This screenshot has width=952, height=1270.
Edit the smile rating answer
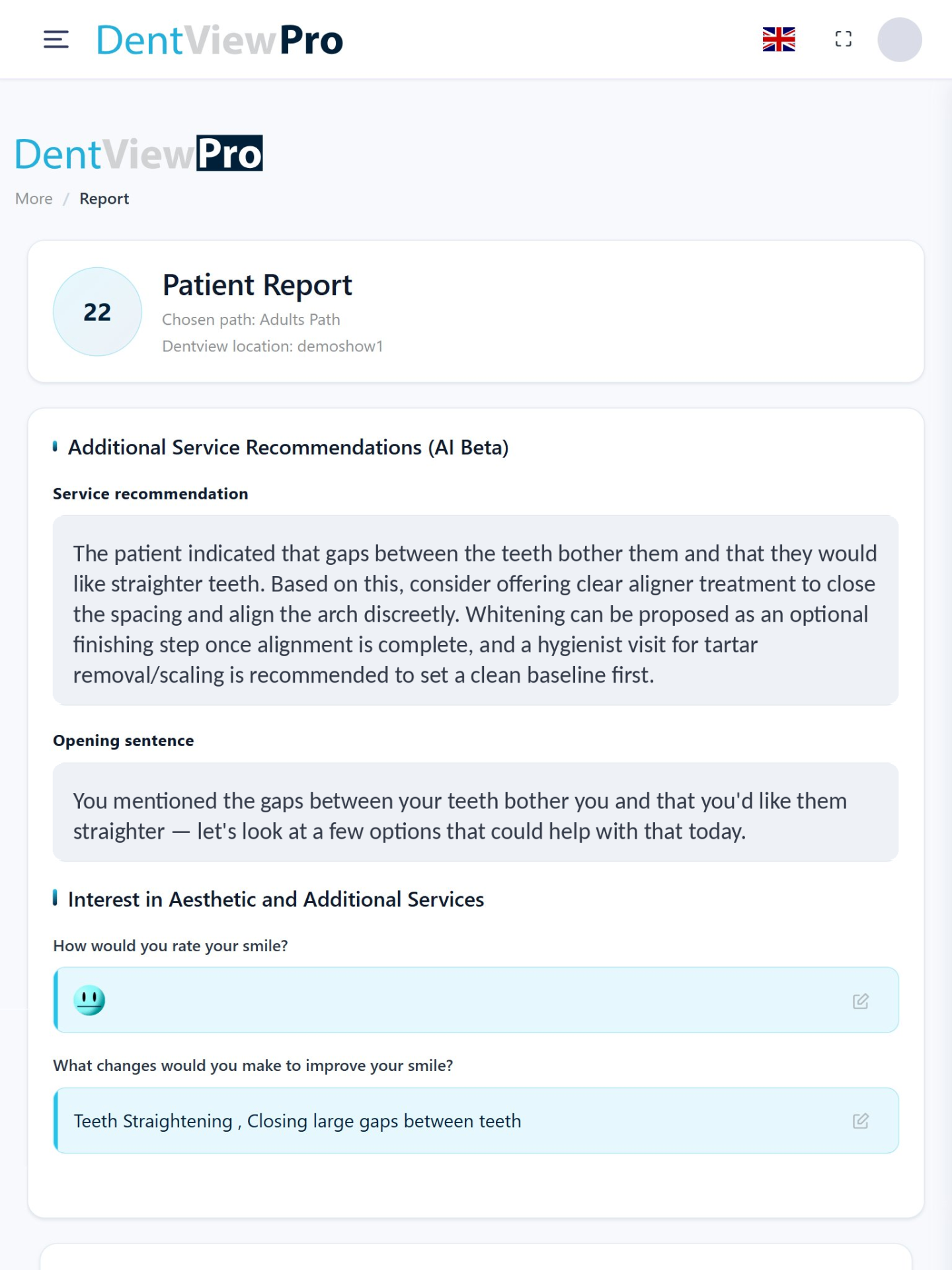coord(860,1001)
